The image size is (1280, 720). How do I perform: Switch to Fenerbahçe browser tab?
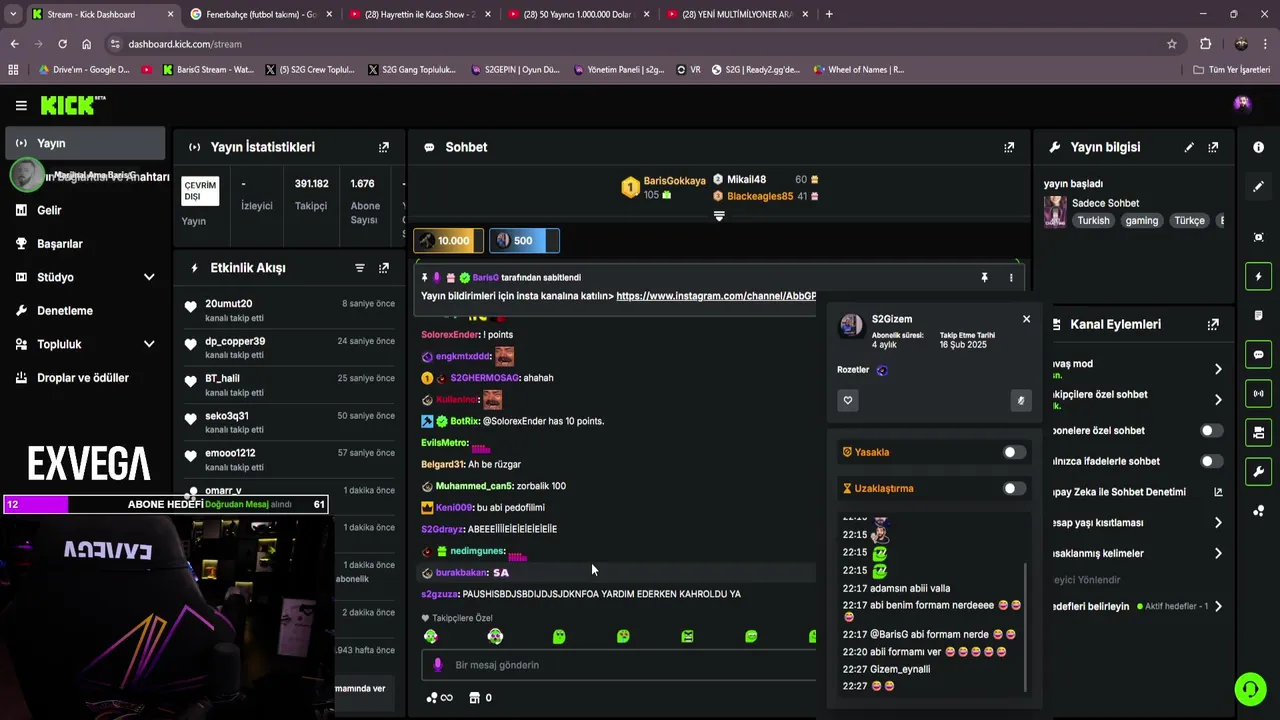coord(259,14)
